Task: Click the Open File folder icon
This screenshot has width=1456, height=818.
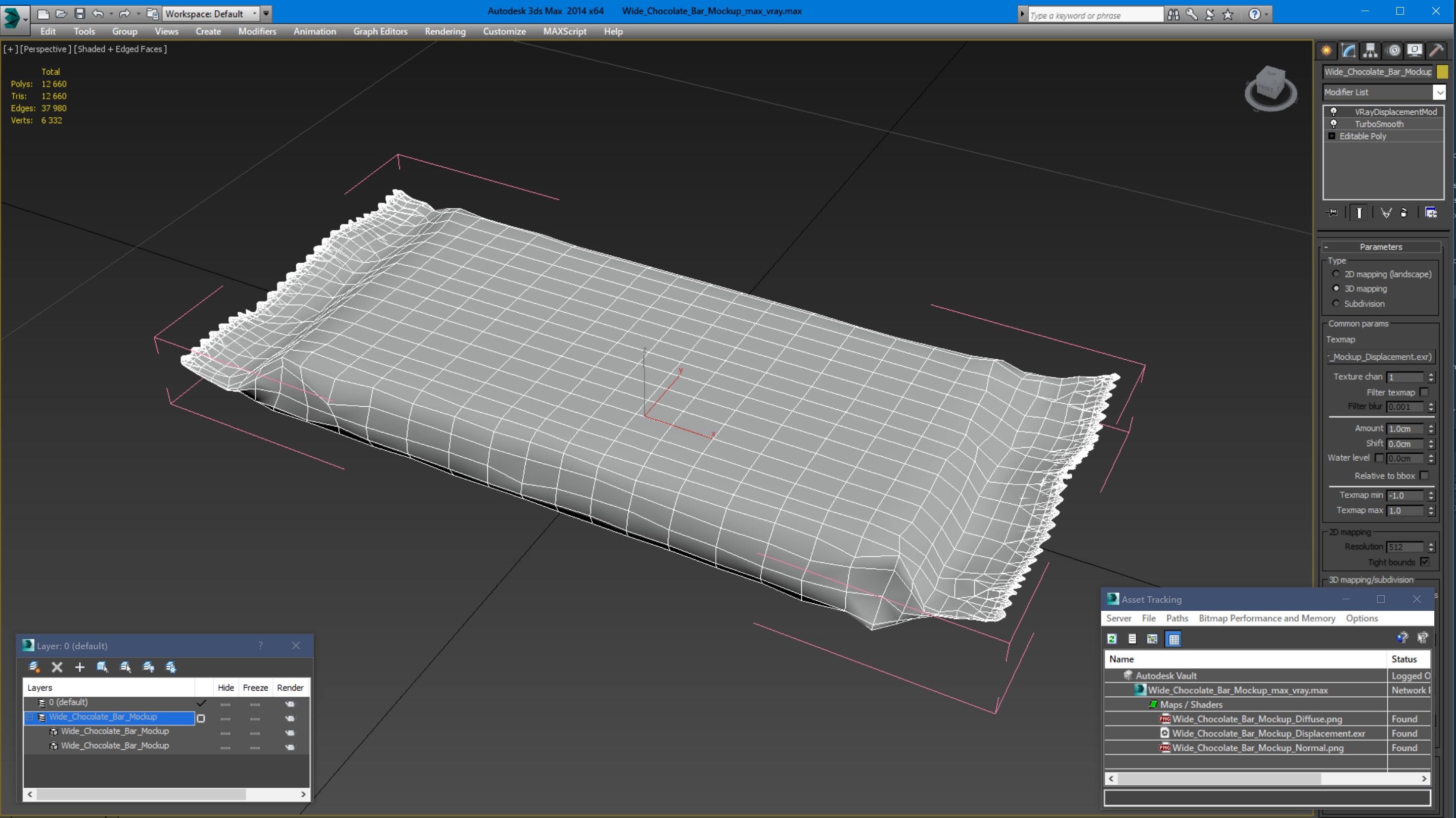Action: pos(61,14)
